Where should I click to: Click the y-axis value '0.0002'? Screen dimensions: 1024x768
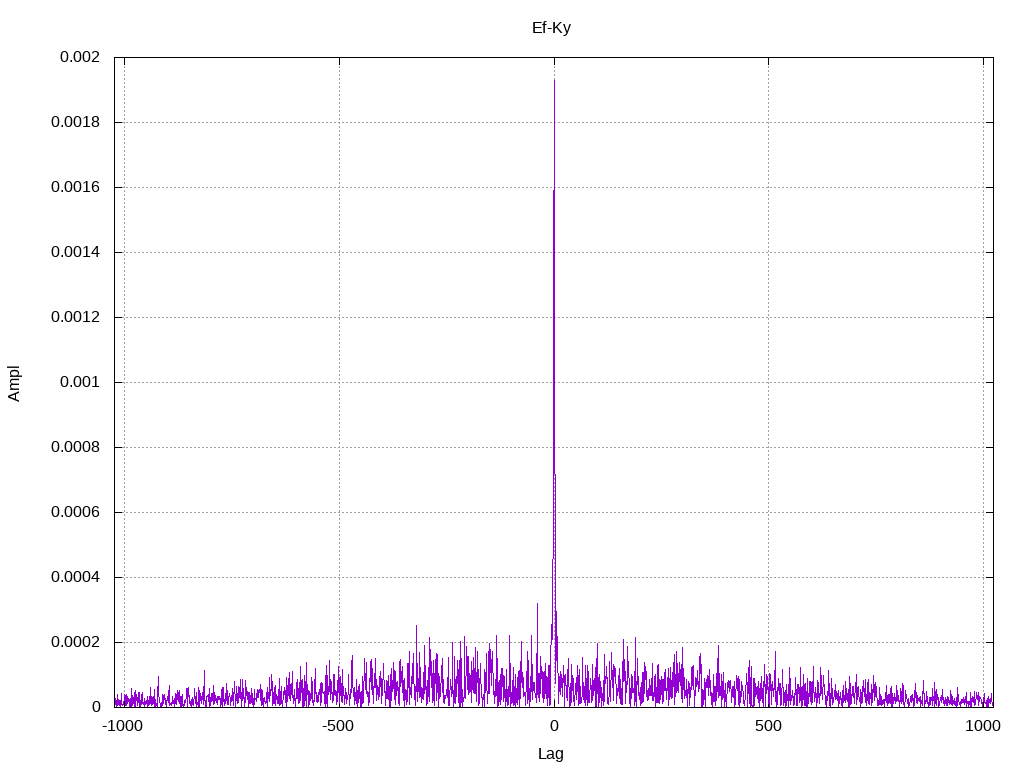coord(75,642)
